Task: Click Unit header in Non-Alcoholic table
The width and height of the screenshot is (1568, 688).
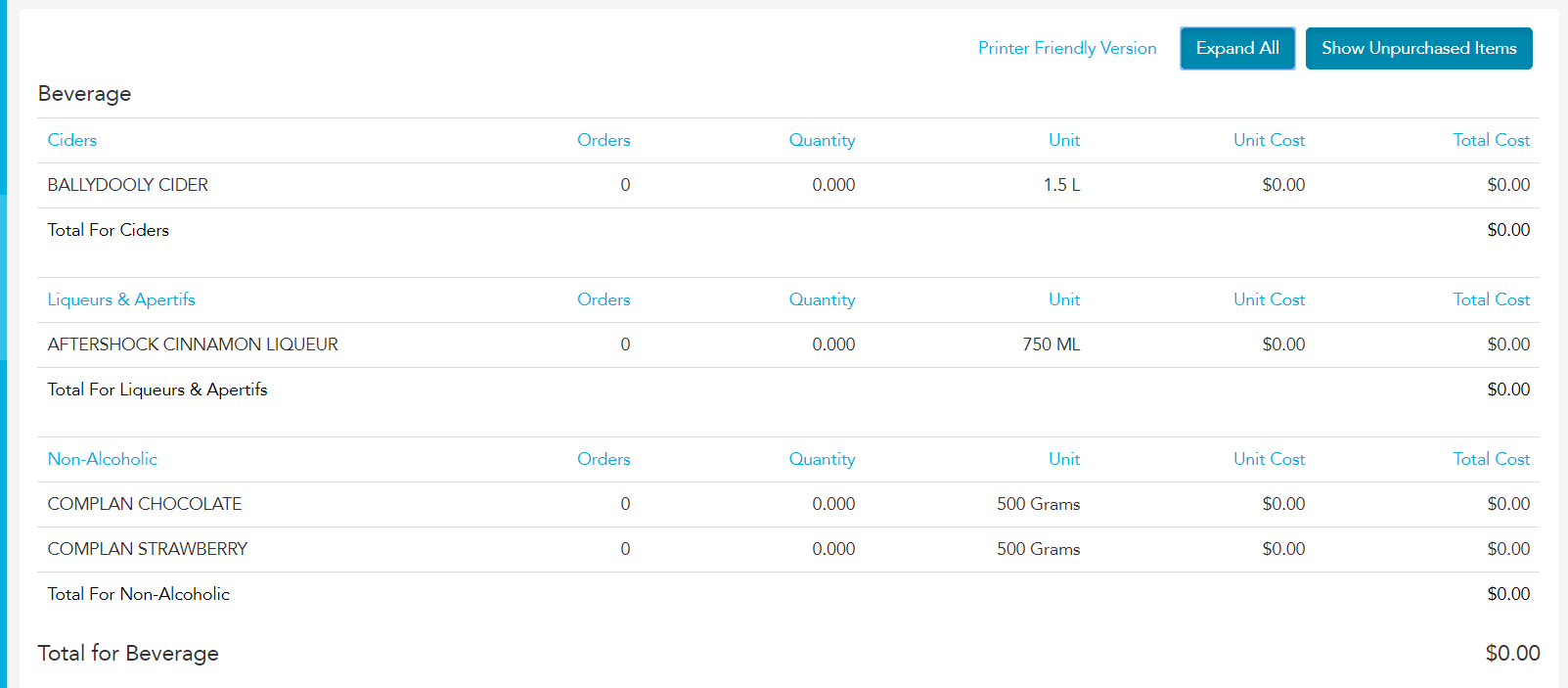Action: point(1064,459)
